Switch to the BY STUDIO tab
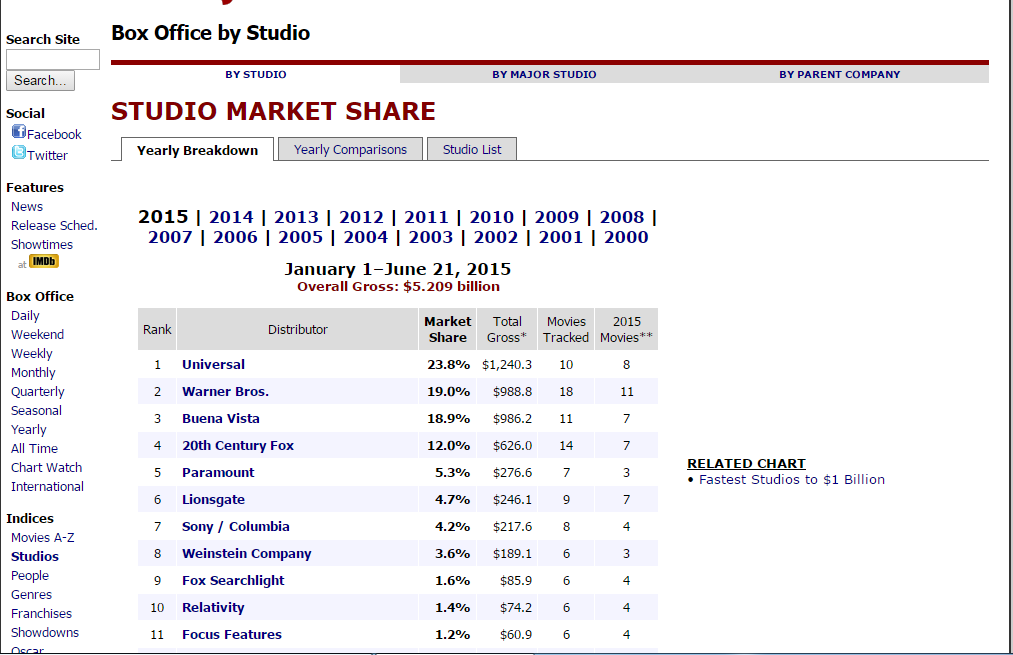Screen dimensions: 1013x655 (256, 74)
